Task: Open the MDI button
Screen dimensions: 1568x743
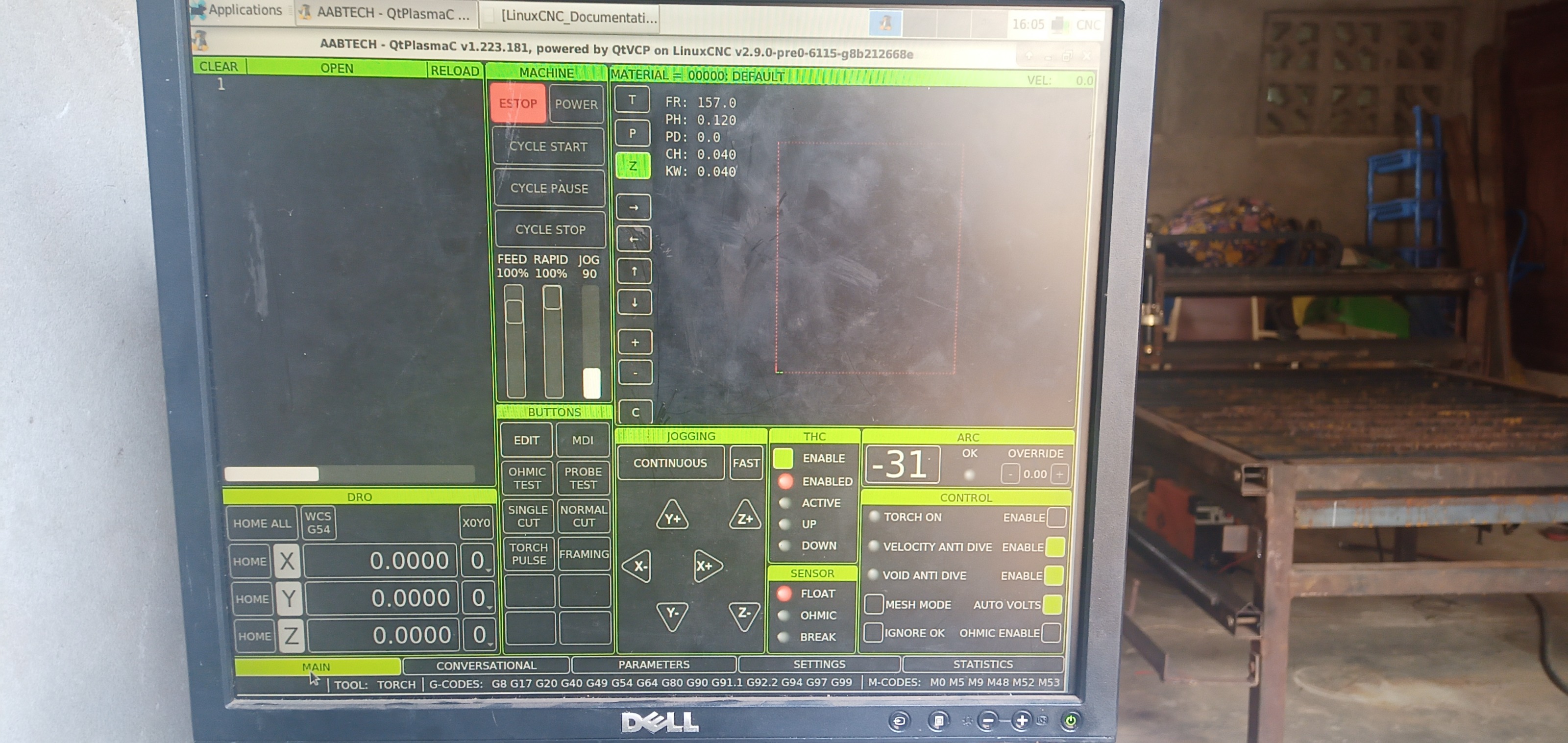Action: pos(583,440)
